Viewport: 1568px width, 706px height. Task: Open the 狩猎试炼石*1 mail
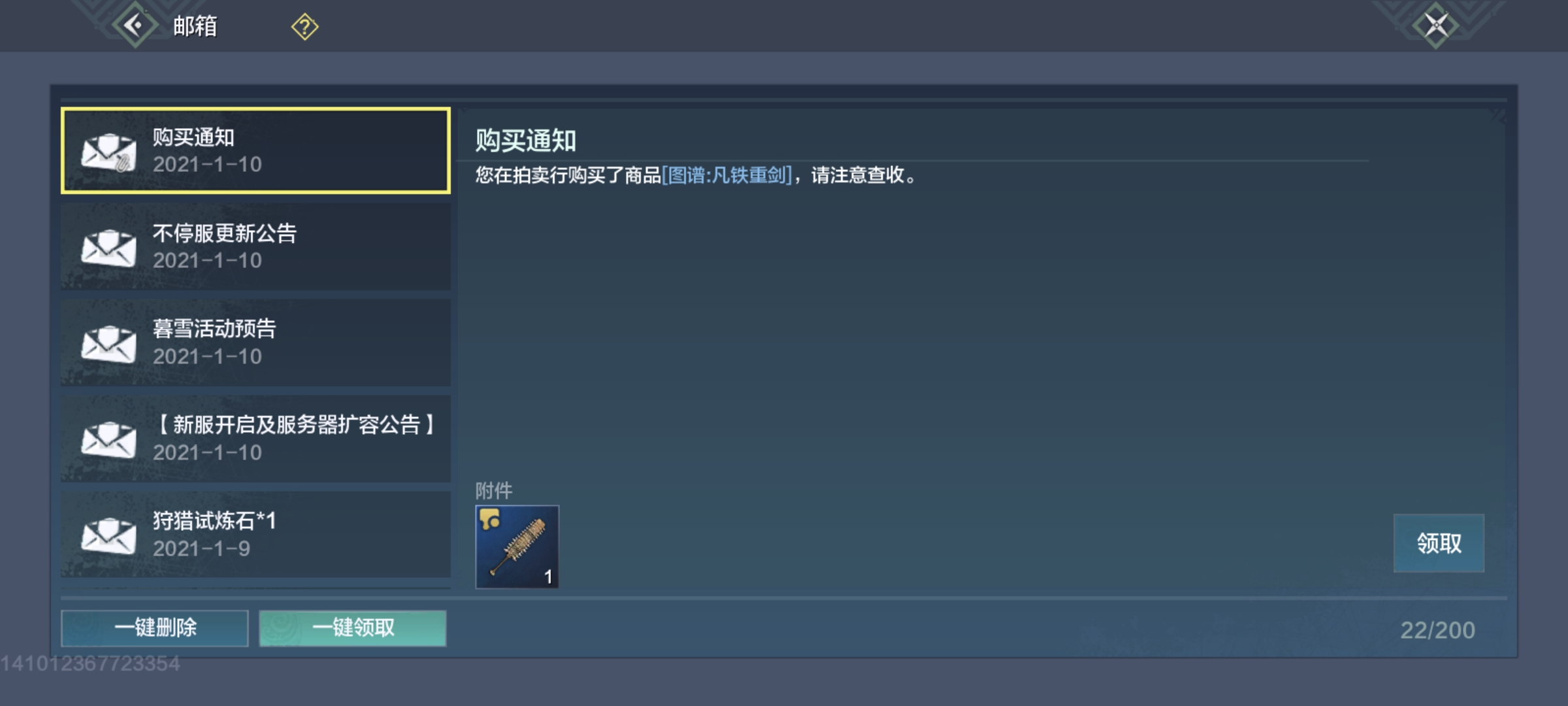pos(255,535)
